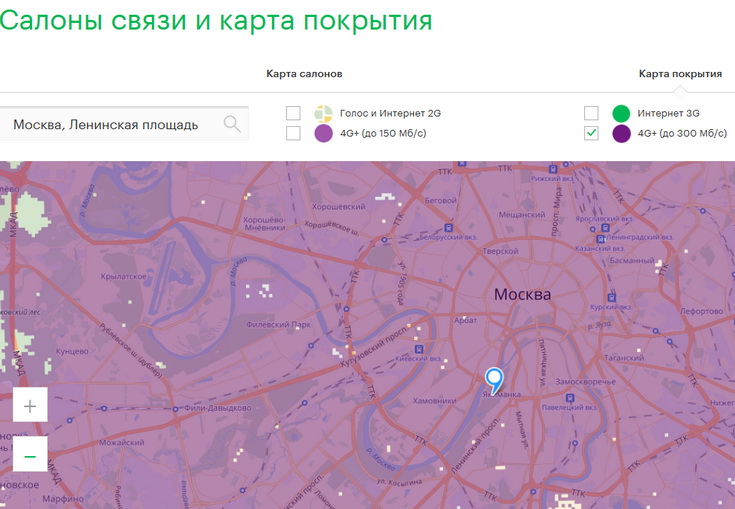Click the 4G+ (до 300 Мб/с) label

point(682,134)
